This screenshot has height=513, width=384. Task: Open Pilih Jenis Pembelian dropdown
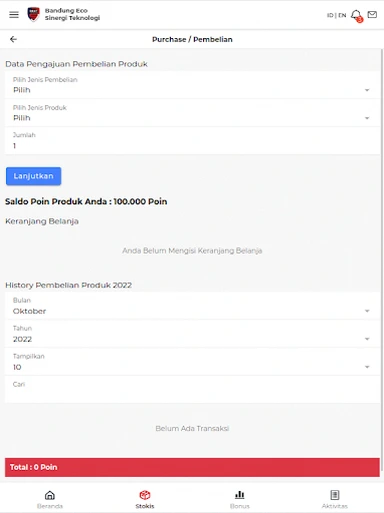pyautogui.click(x=192, y=85)
